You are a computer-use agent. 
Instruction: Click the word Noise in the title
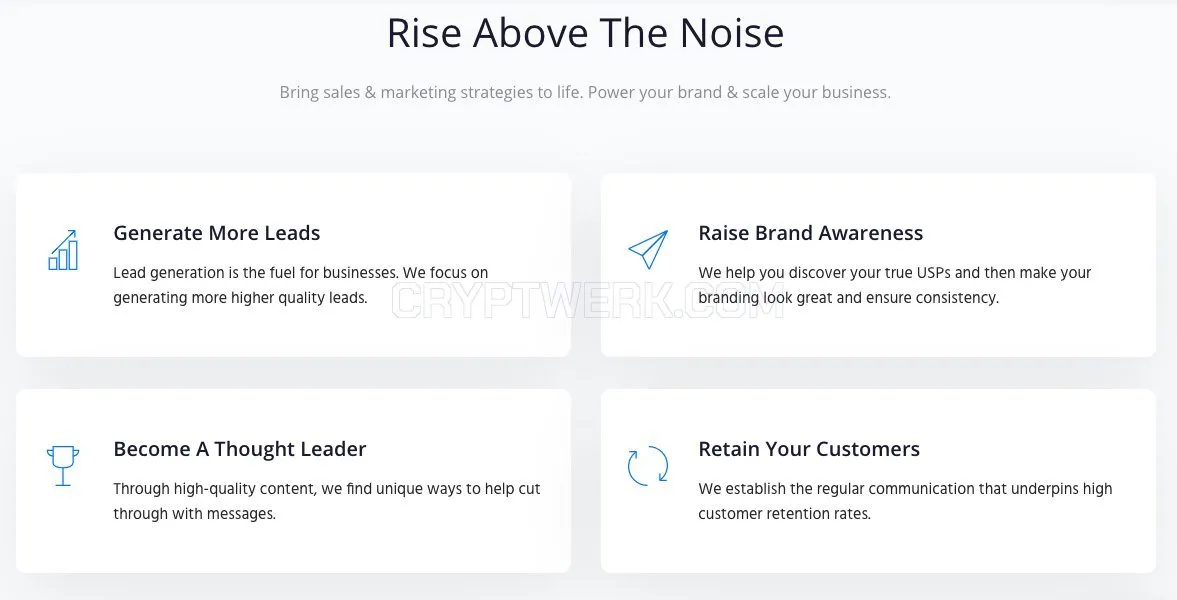(732, 33)
